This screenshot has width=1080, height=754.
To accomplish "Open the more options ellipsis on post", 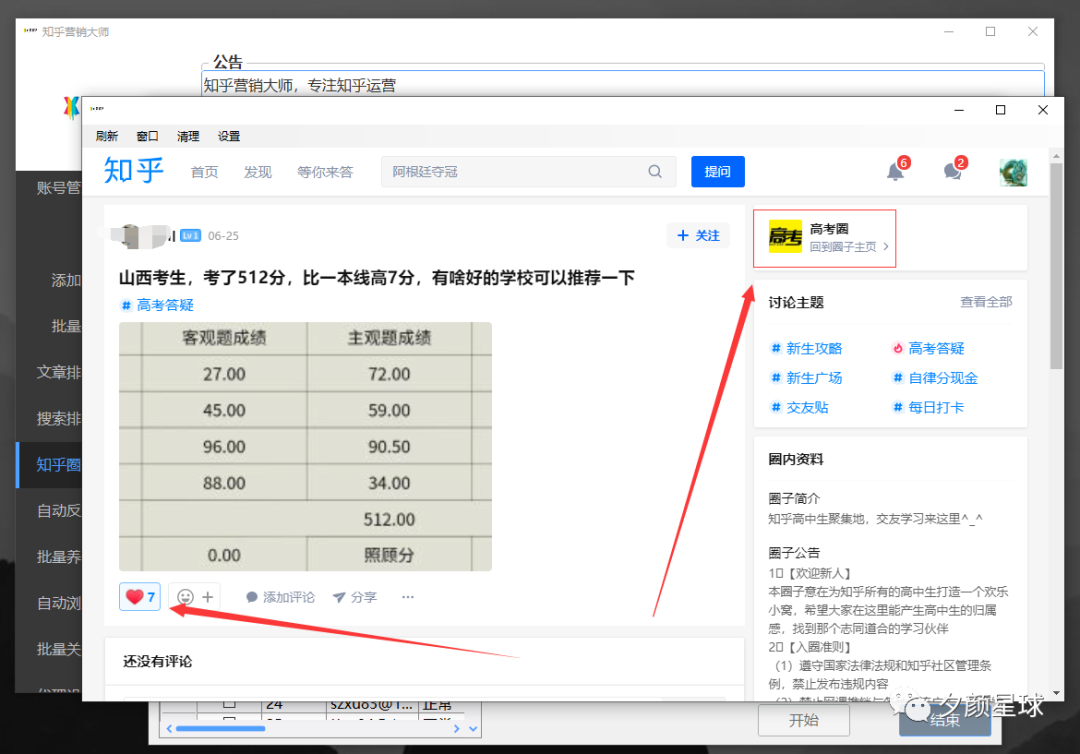I will 408,597.
